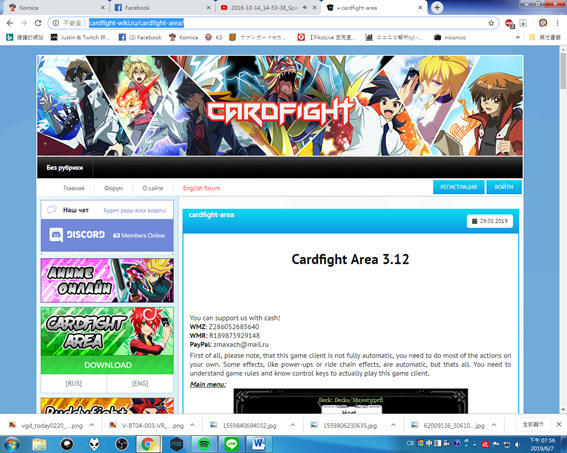This screenshot has width=567, height=453.
Task: View site information for the insecure page
Action: click(x=56, y=23)
